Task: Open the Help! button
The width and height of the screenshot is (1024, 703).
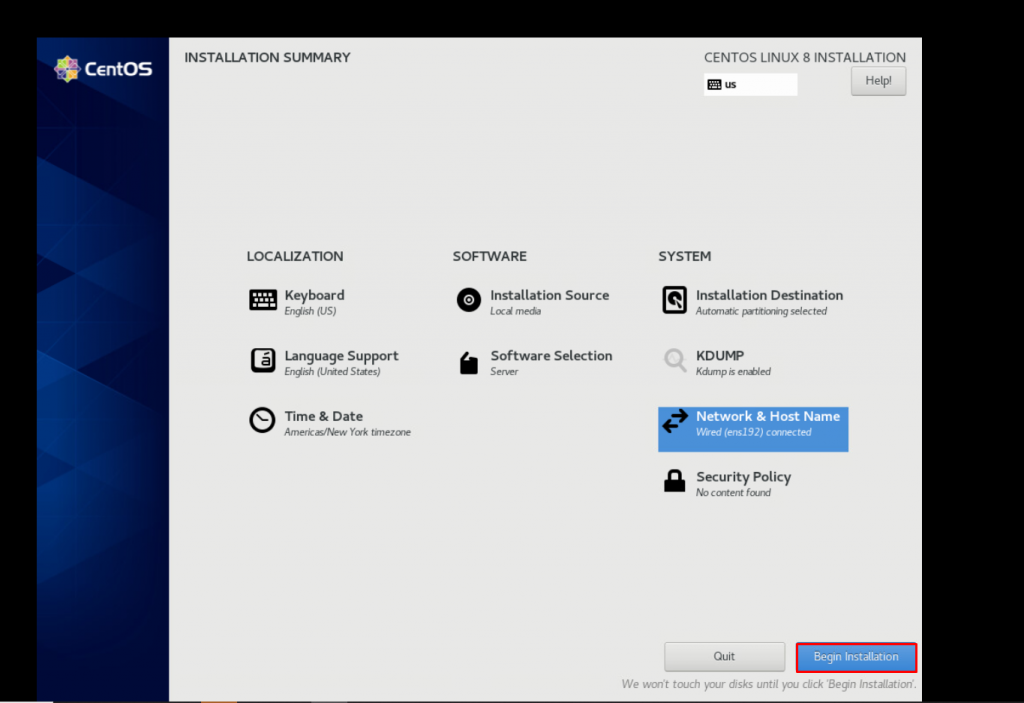Action: point(878,81)
